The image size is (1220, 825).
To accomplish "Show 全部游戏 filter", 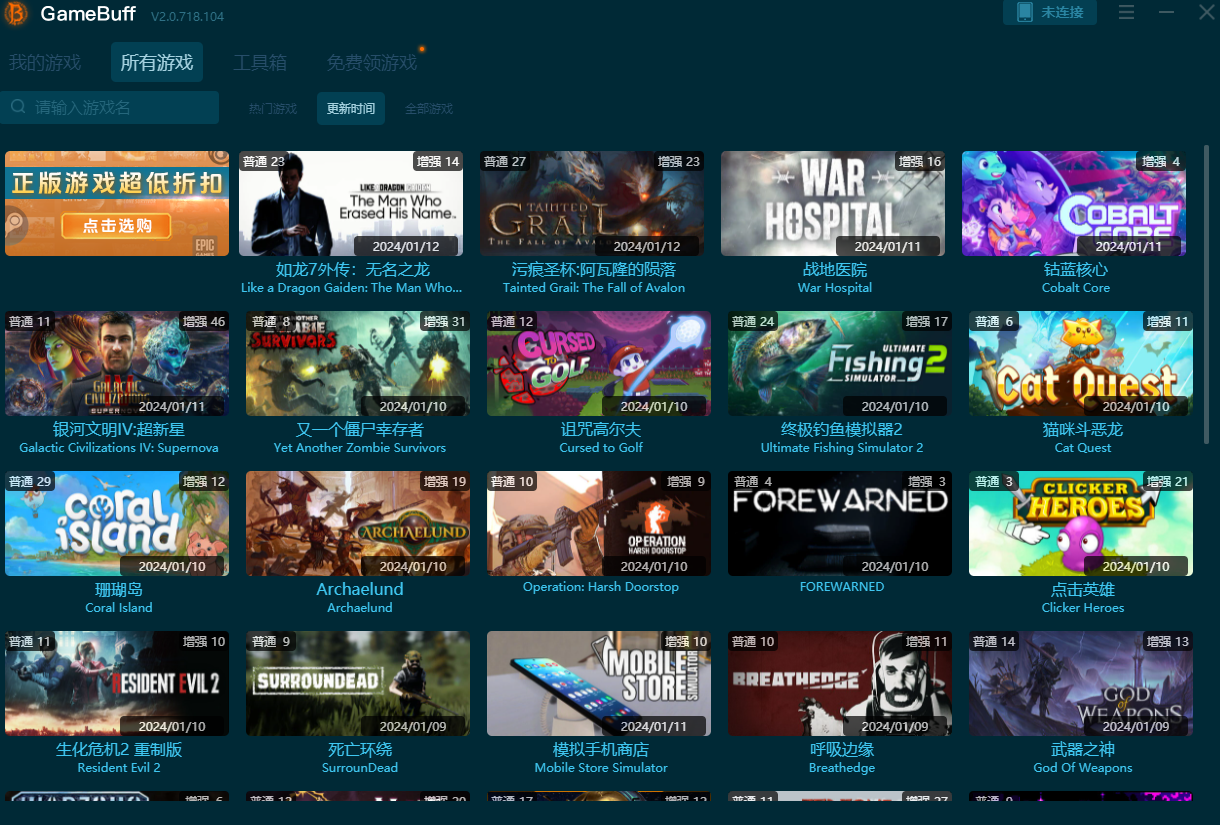I will [429, 108].
